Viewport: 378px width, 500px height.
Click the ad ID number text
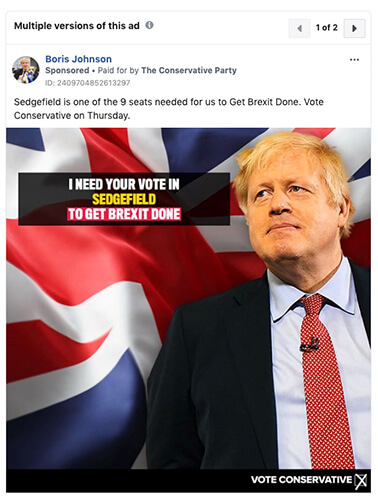coord(87,83)
